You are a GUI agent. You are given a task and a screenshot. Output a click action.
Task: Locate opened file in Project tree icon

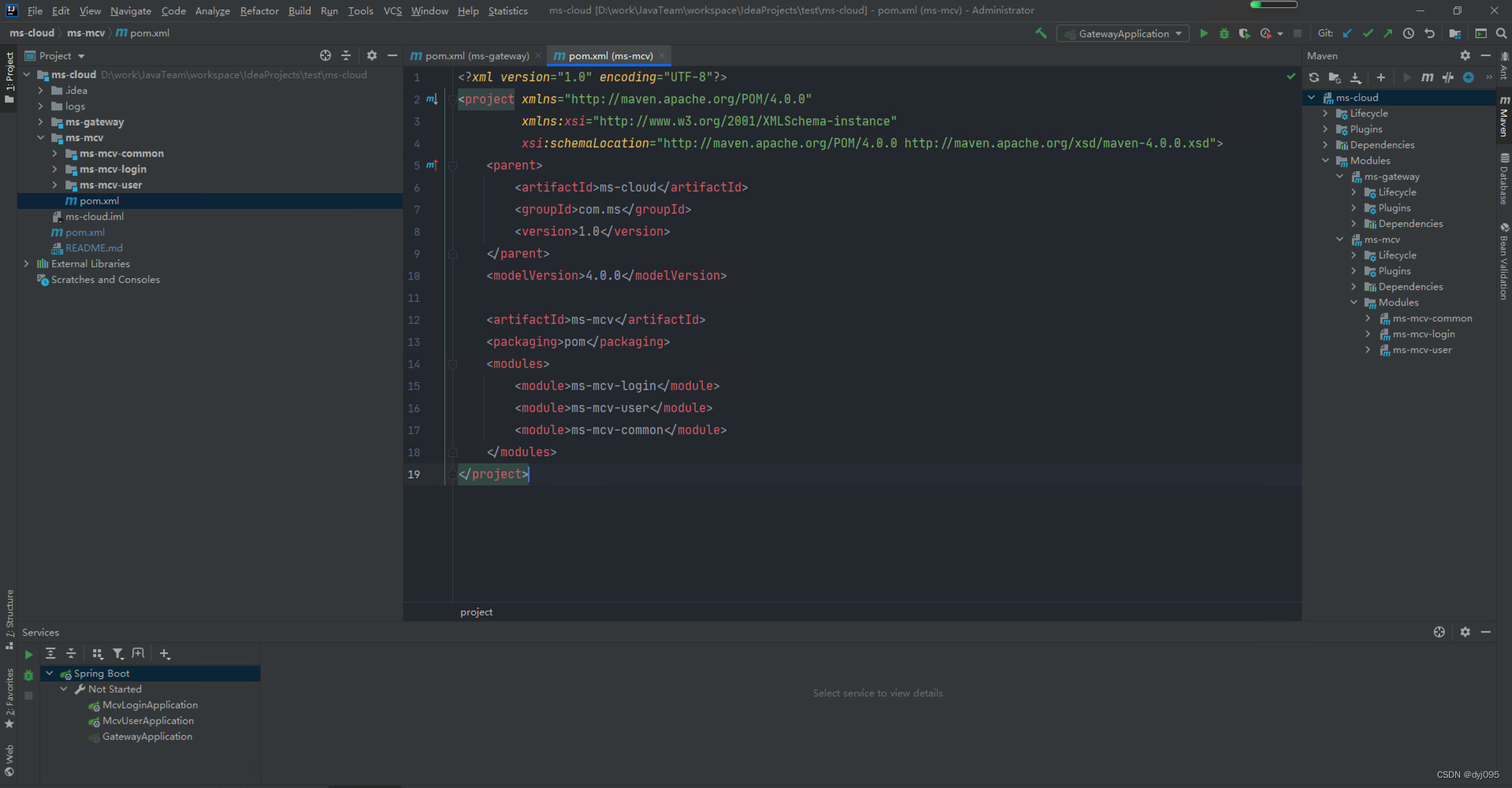pyautogui.click(x=325, y=56)
